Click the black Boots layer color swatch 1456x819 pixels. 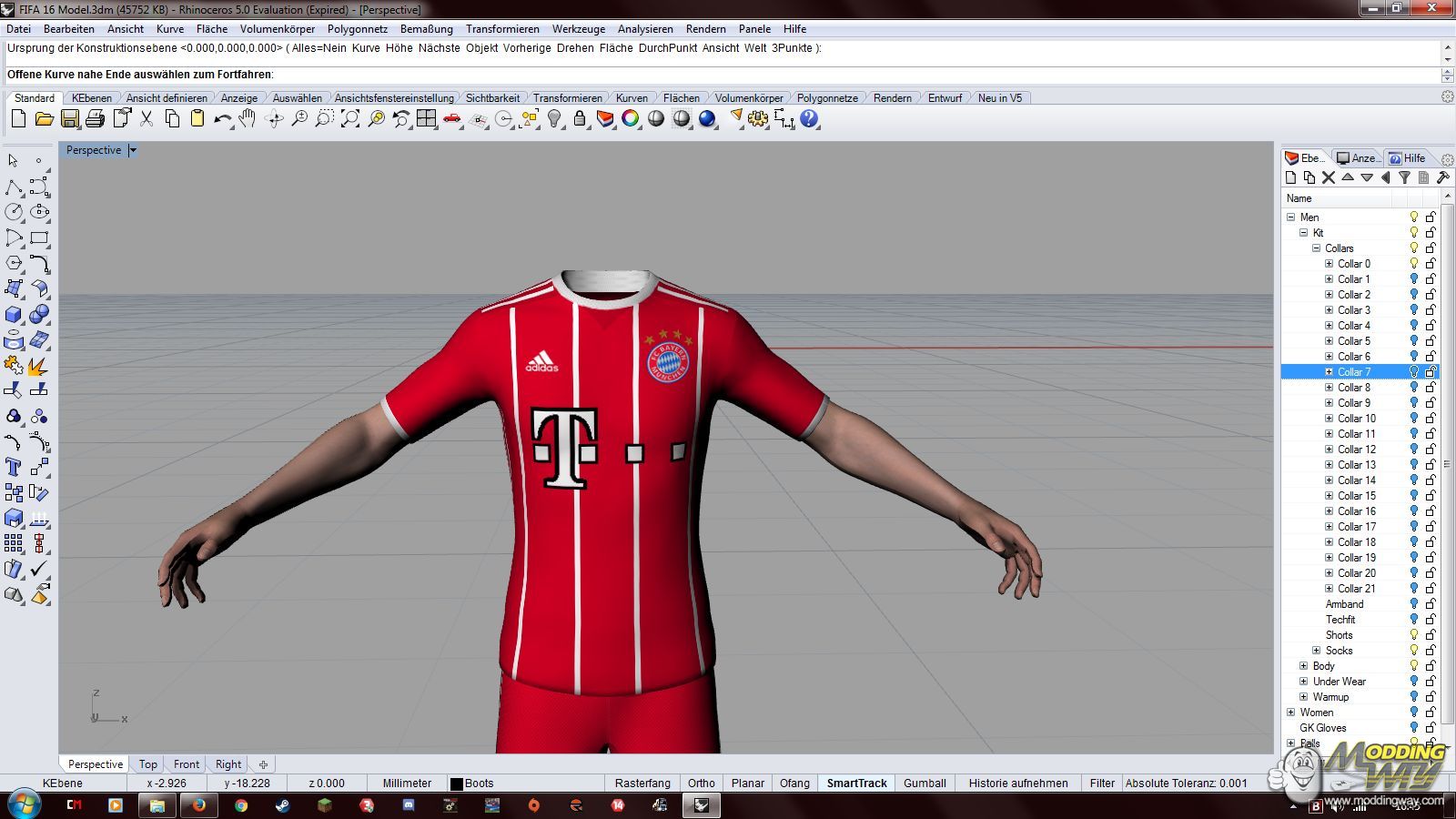click(x=457, y=784)
